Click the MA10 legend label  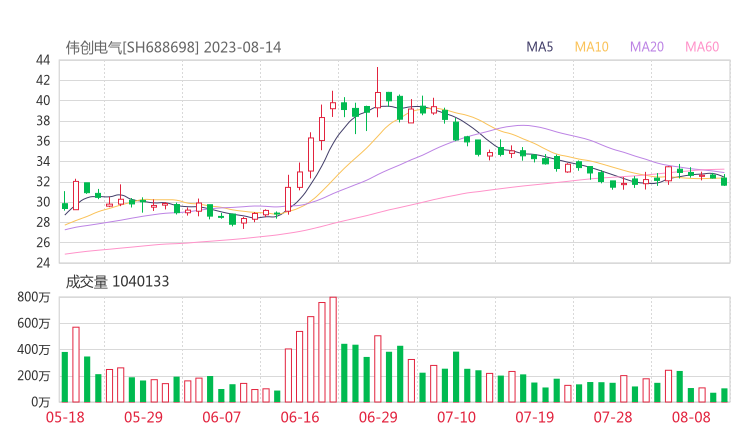pyautogui.click(x=591, y=47)
